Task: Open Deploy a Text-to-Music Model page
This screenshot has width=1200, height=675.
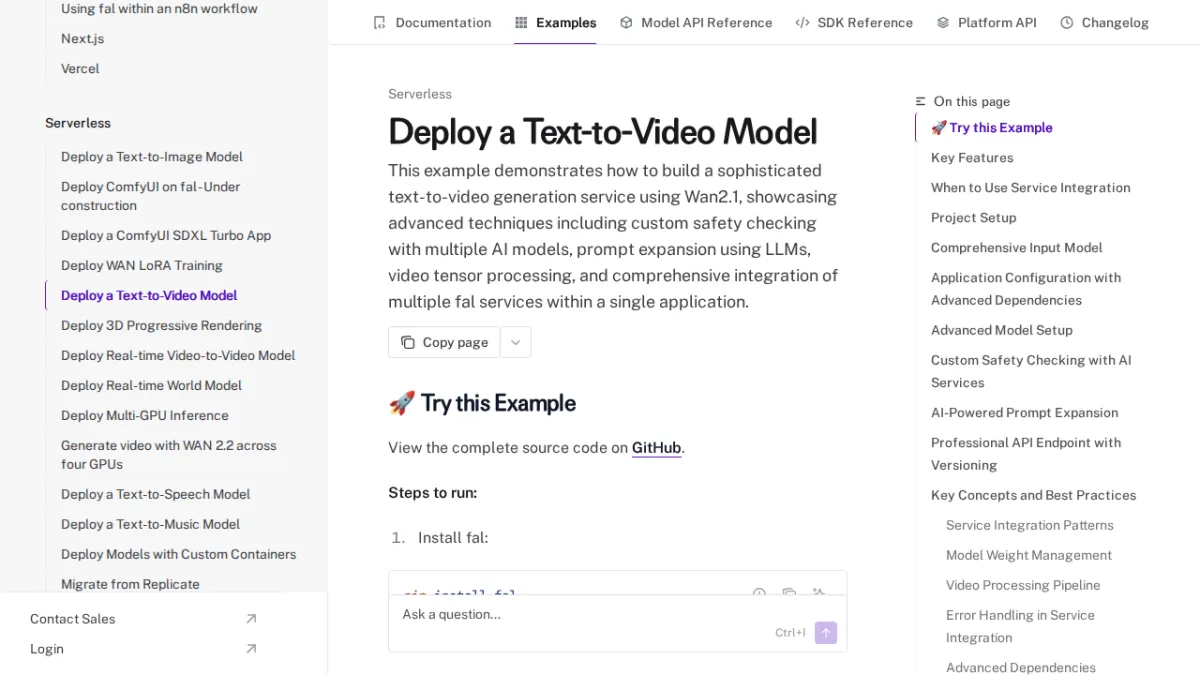Action: pyautogui.click(x=150, y=524)
